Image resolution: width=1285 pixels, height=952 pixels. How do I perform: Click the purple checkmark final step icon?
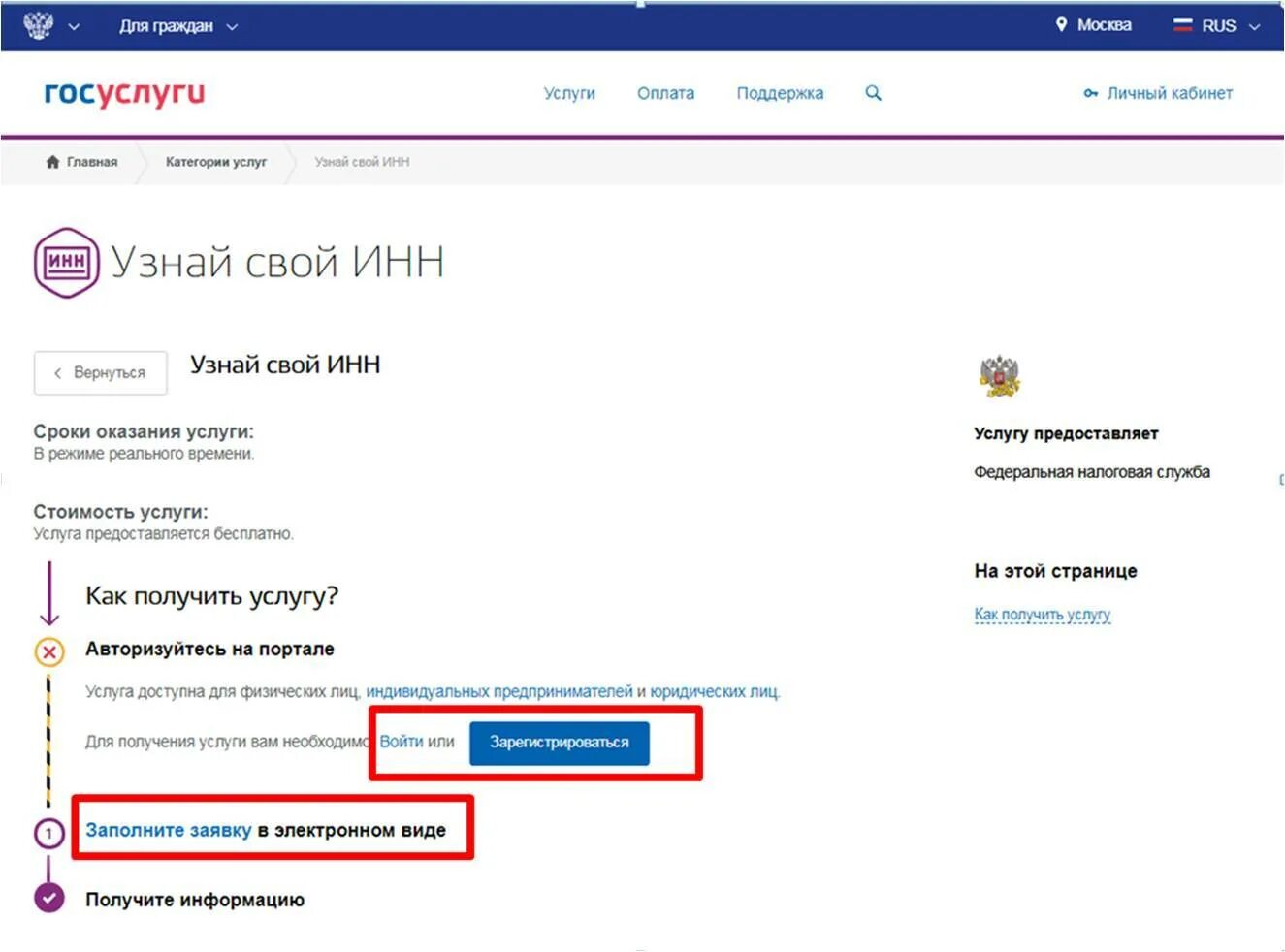tap(49, 899)
